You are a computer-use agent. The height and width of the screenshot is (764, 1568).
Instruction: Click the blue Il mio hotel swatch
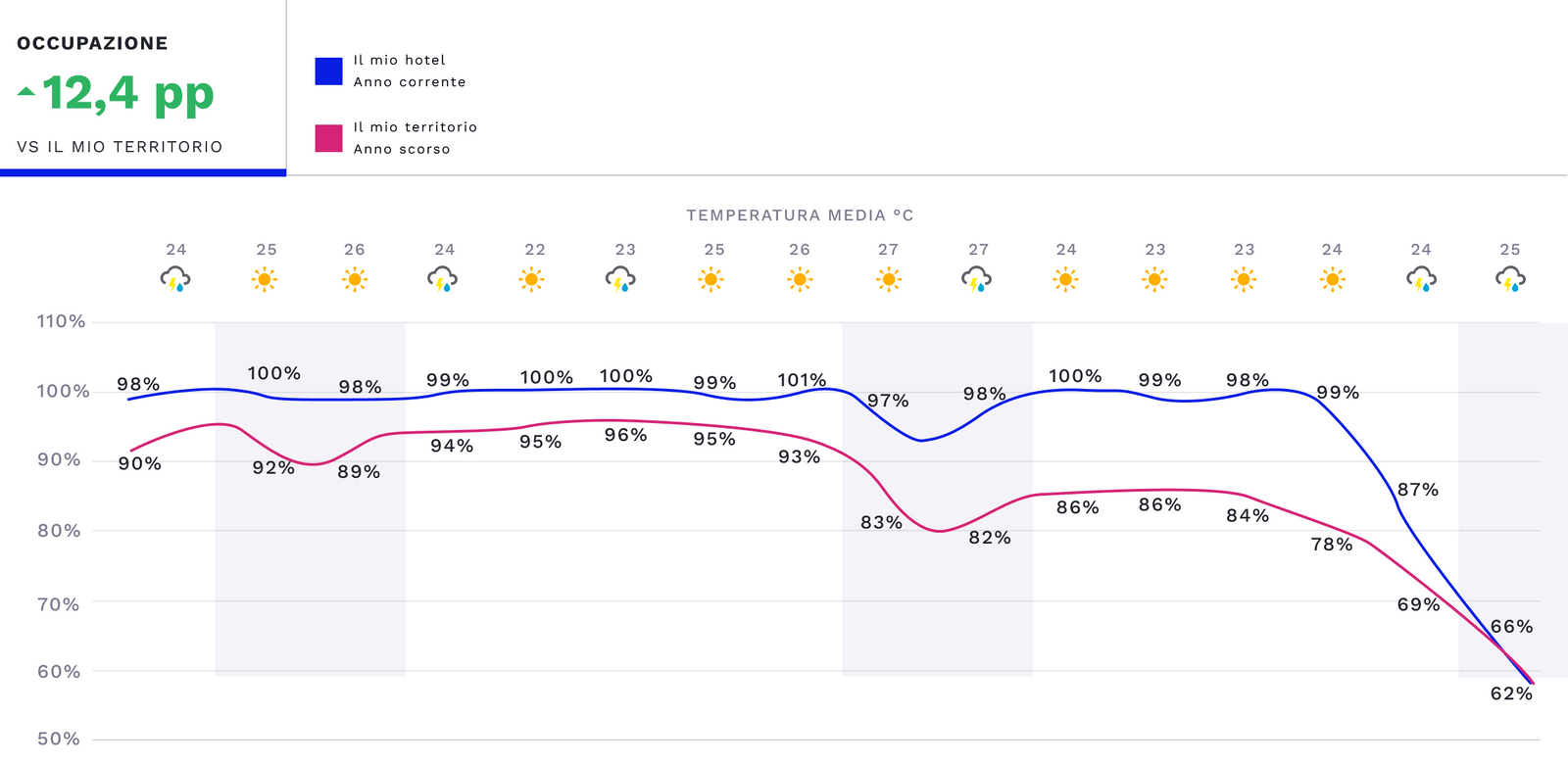[328, 72]
